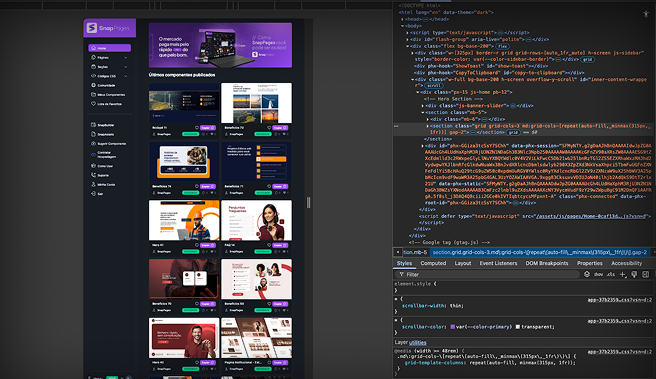Favorite the Hero 41 card heart
656x379 pixels.
point(197,245)
